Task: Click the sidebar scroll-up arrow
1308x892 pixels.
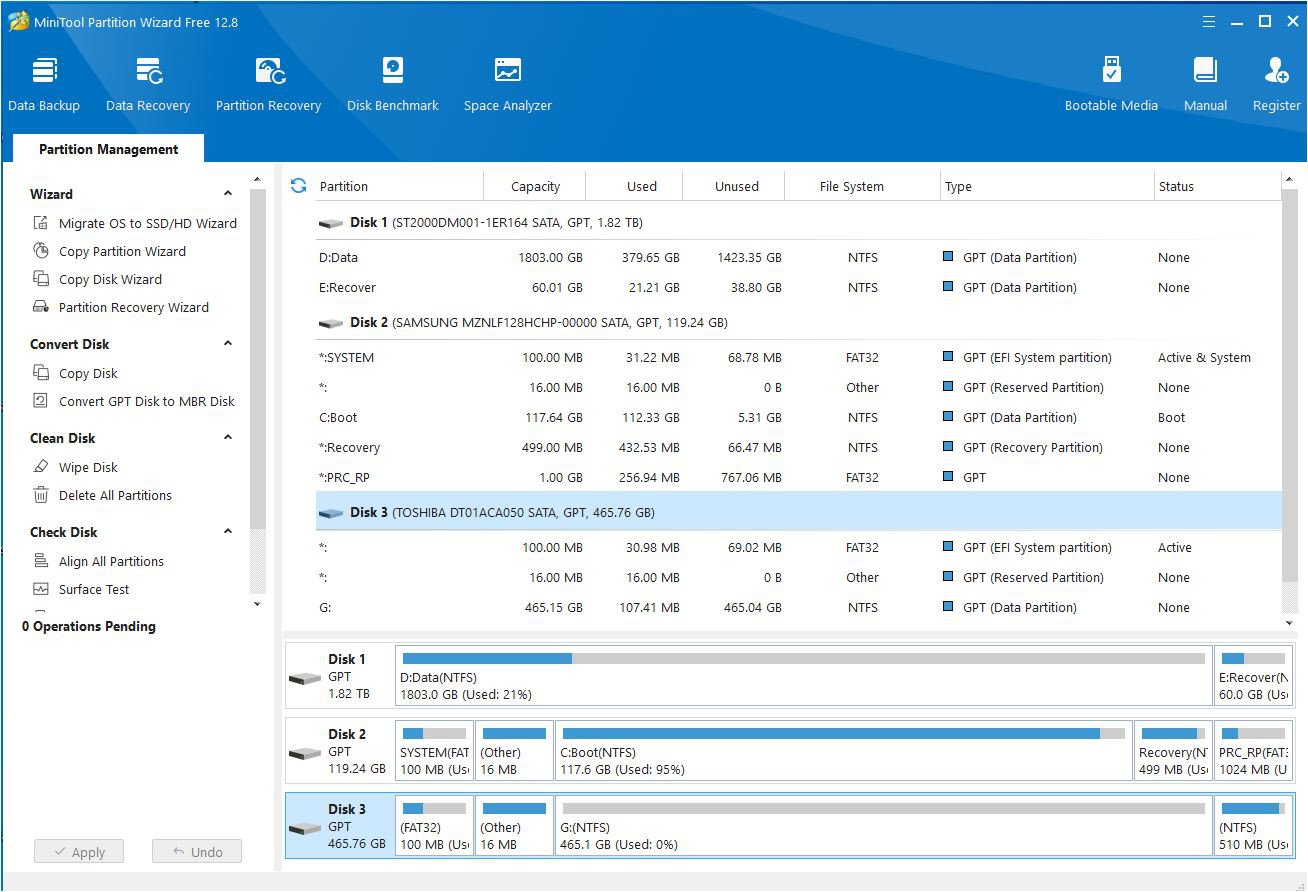Action: [258, 181]
